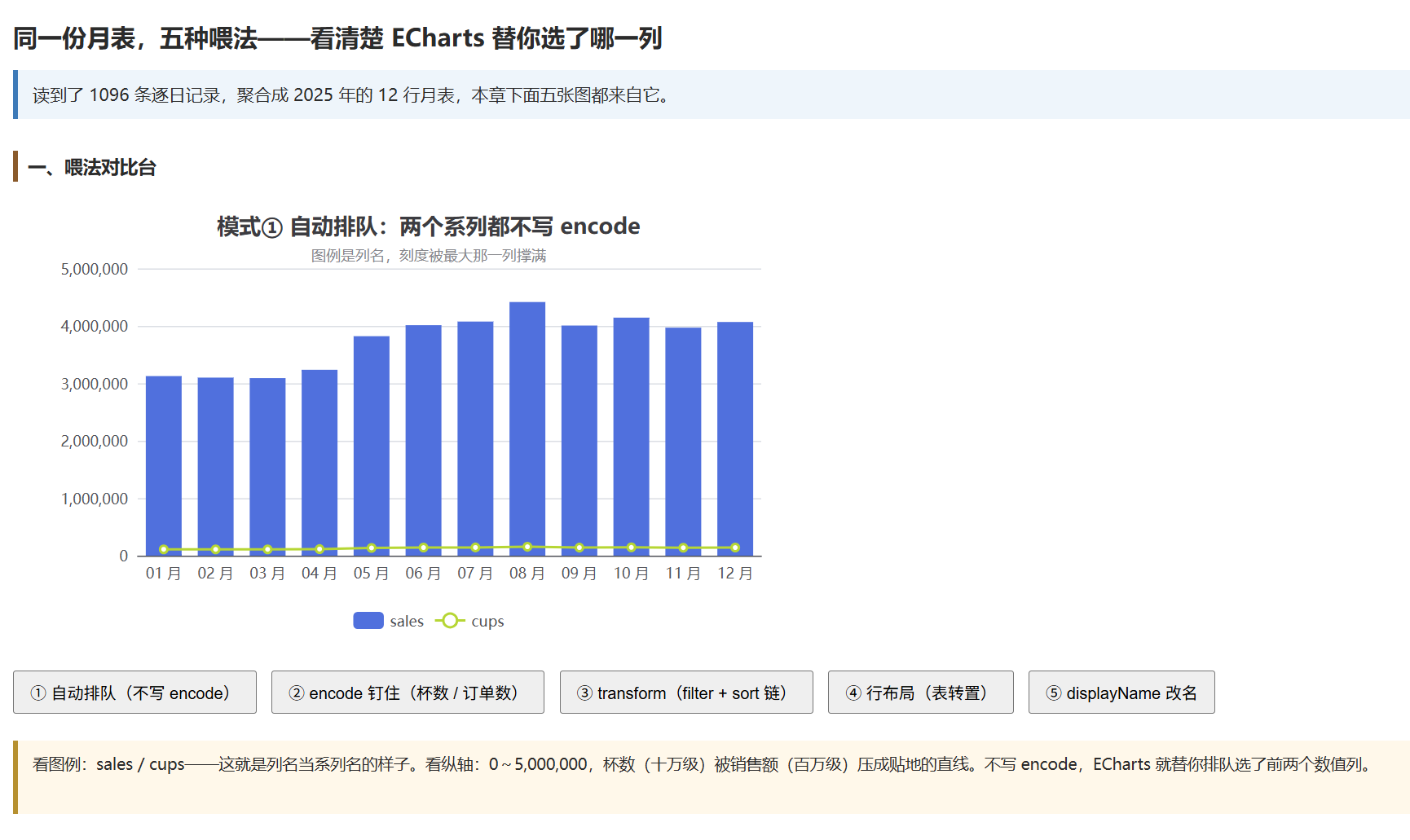Viewport: 1410px width, 840px height.
Task: Toggle the cups series legend item
Action: 469,621
